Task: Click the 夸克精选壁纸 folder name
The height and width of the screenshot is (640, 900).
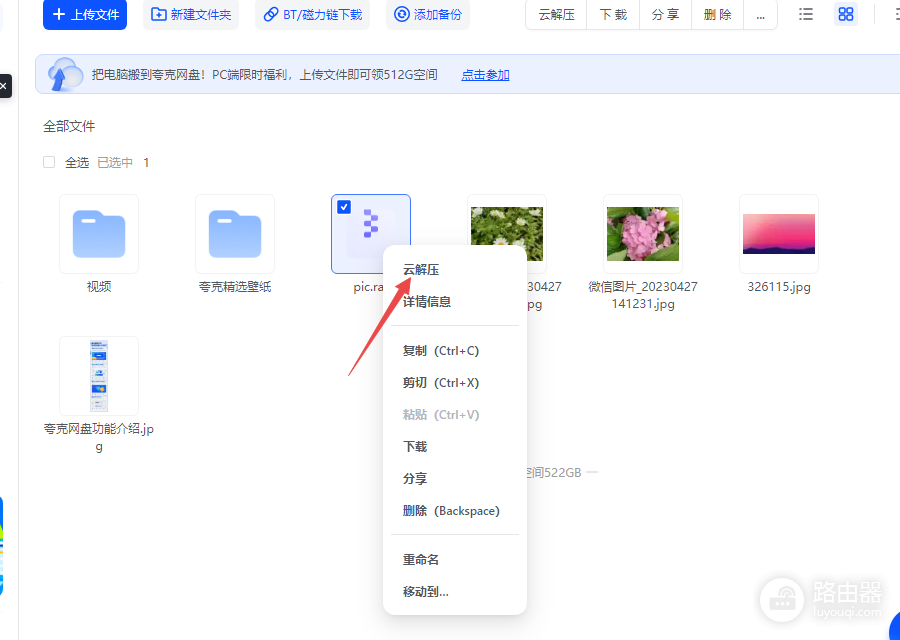Action: point(235,287)
